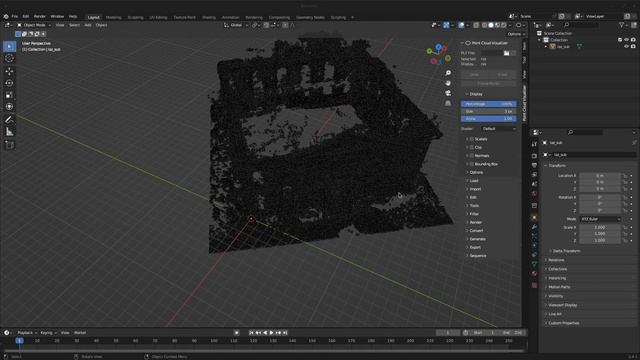
Task: Select the Scale tool
Action: tap(9, 95)
